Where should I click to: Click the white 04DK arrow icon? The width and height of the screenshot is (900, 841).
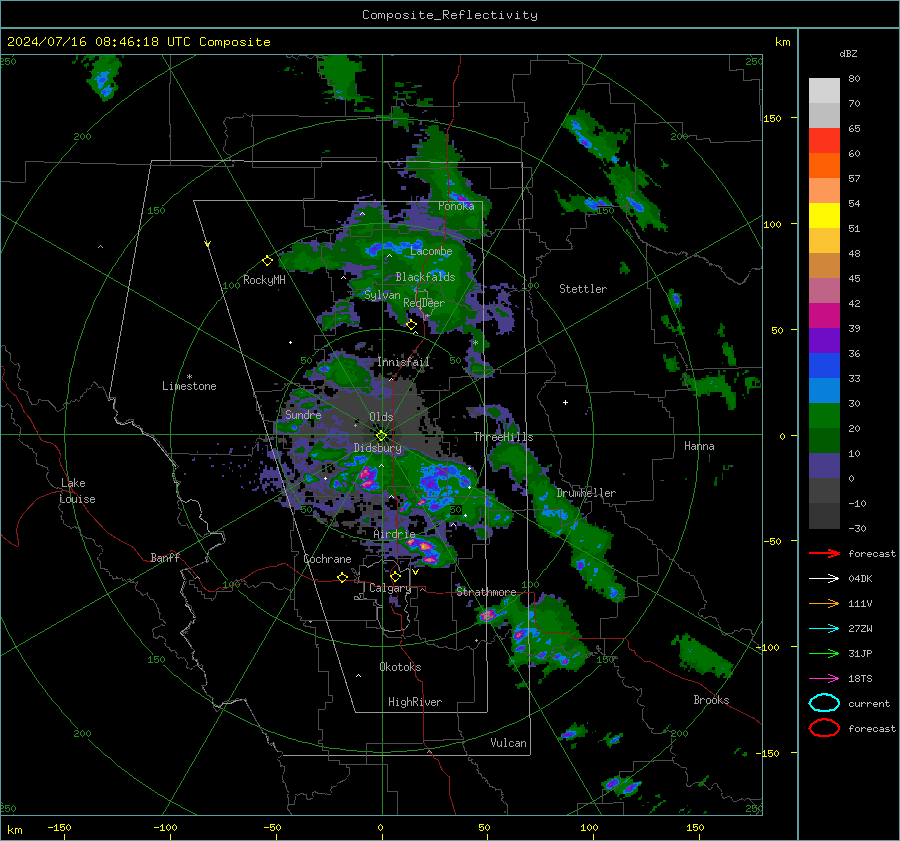point(824,579)
